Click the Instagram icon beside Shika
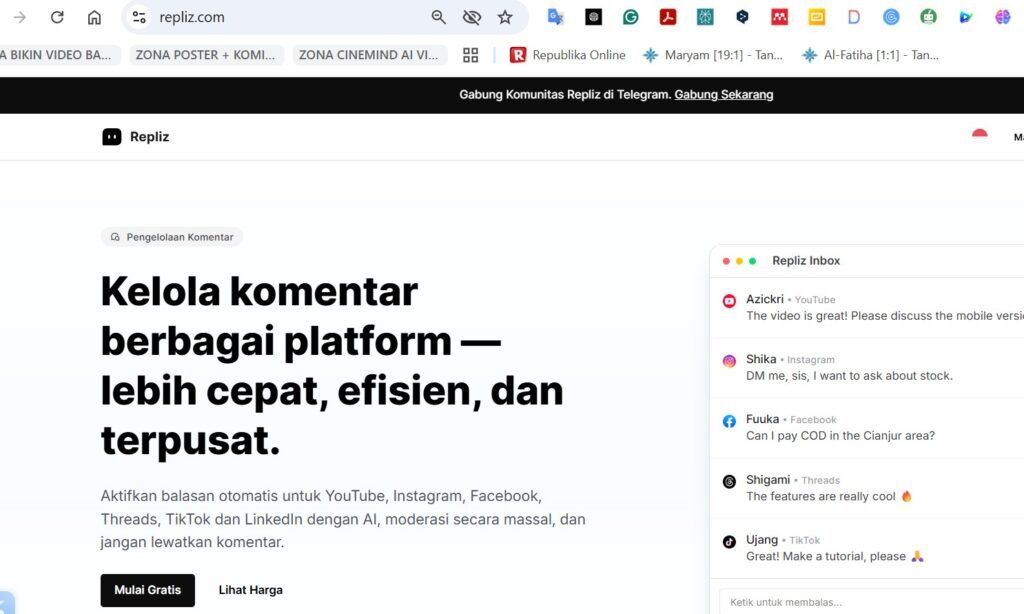Image resolution: width=1024 pixels, height=614 pixels. pyautogui.click(x=729, y=361)
